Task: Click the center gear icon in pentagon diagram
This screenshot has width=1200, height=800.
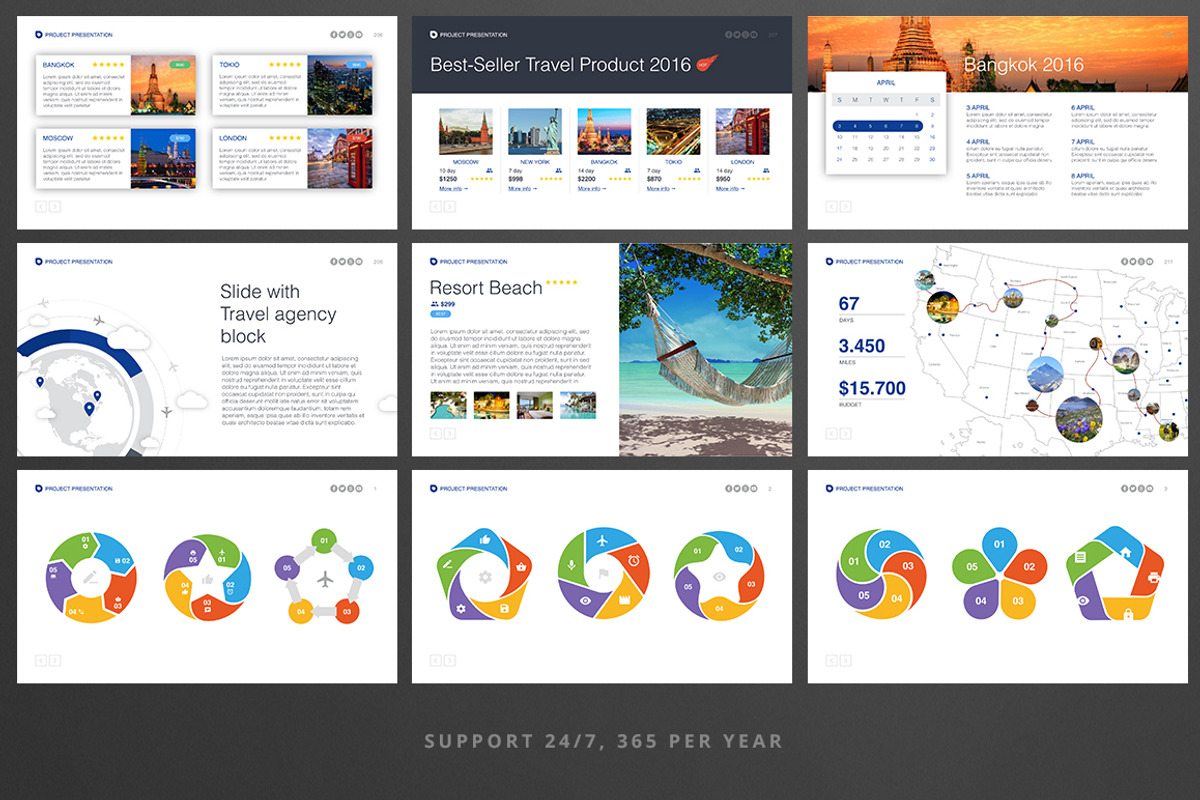Action: [x=485, y=577]
